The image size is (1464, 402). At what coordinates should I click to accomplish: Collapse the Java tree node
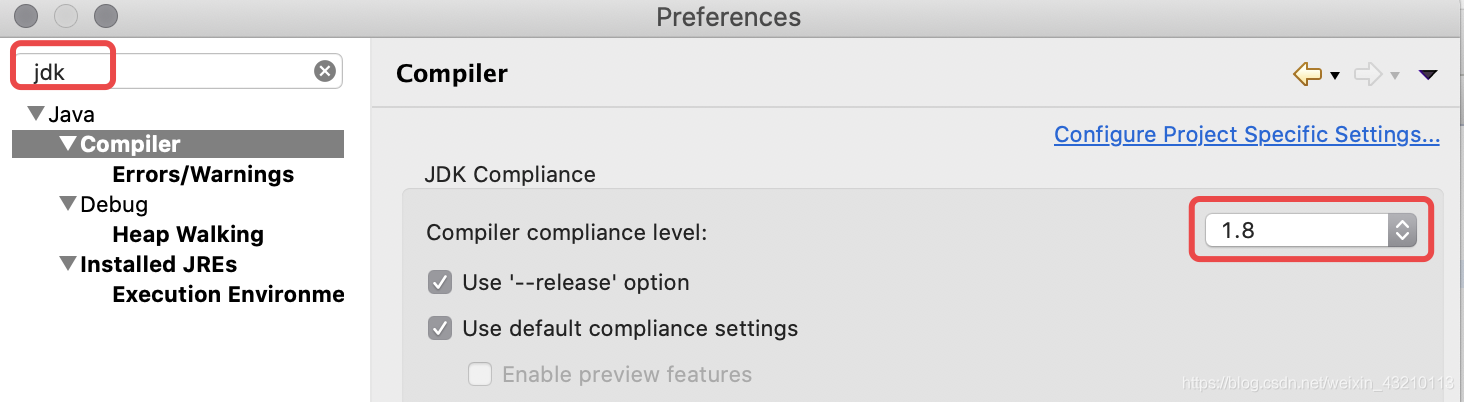[37, 114]
